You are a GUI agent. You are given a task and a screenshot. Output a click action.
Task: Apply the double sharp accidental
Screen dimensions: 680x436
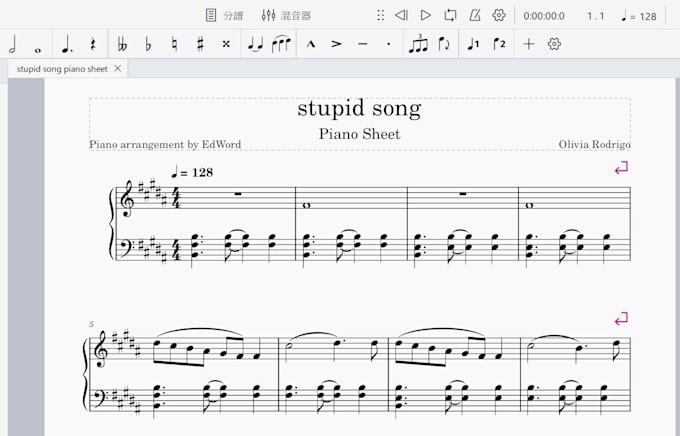coord(226,44)
